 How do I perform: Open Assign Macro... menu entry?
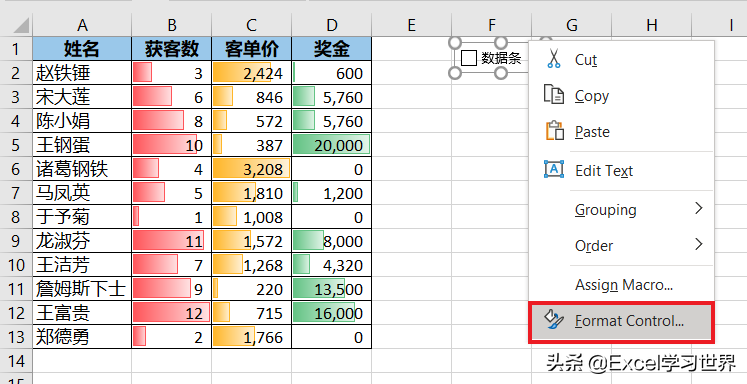coord(621,285)
